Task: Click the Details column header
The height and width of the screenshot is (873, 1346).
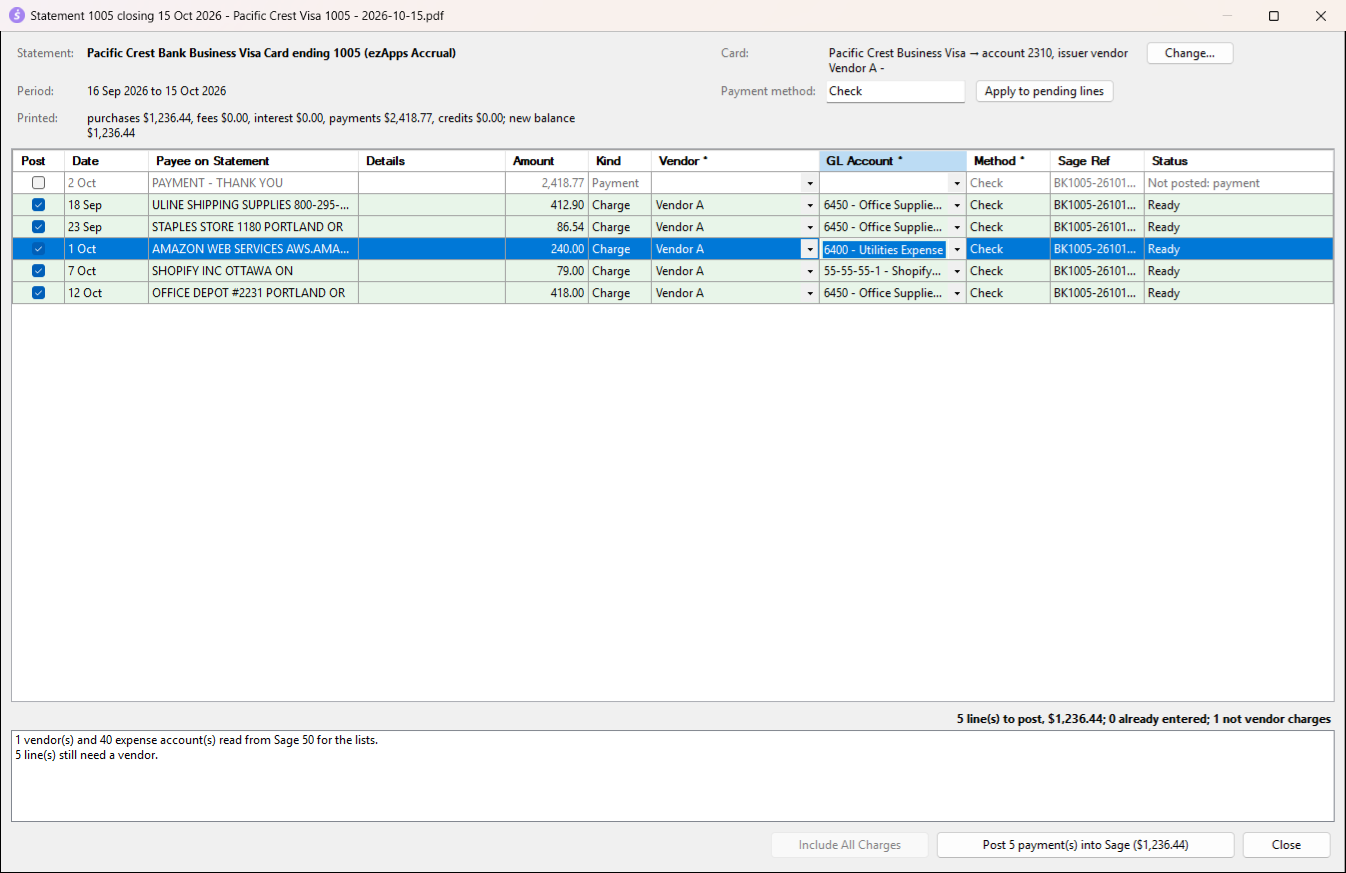Action: click(x=432, y=161)
